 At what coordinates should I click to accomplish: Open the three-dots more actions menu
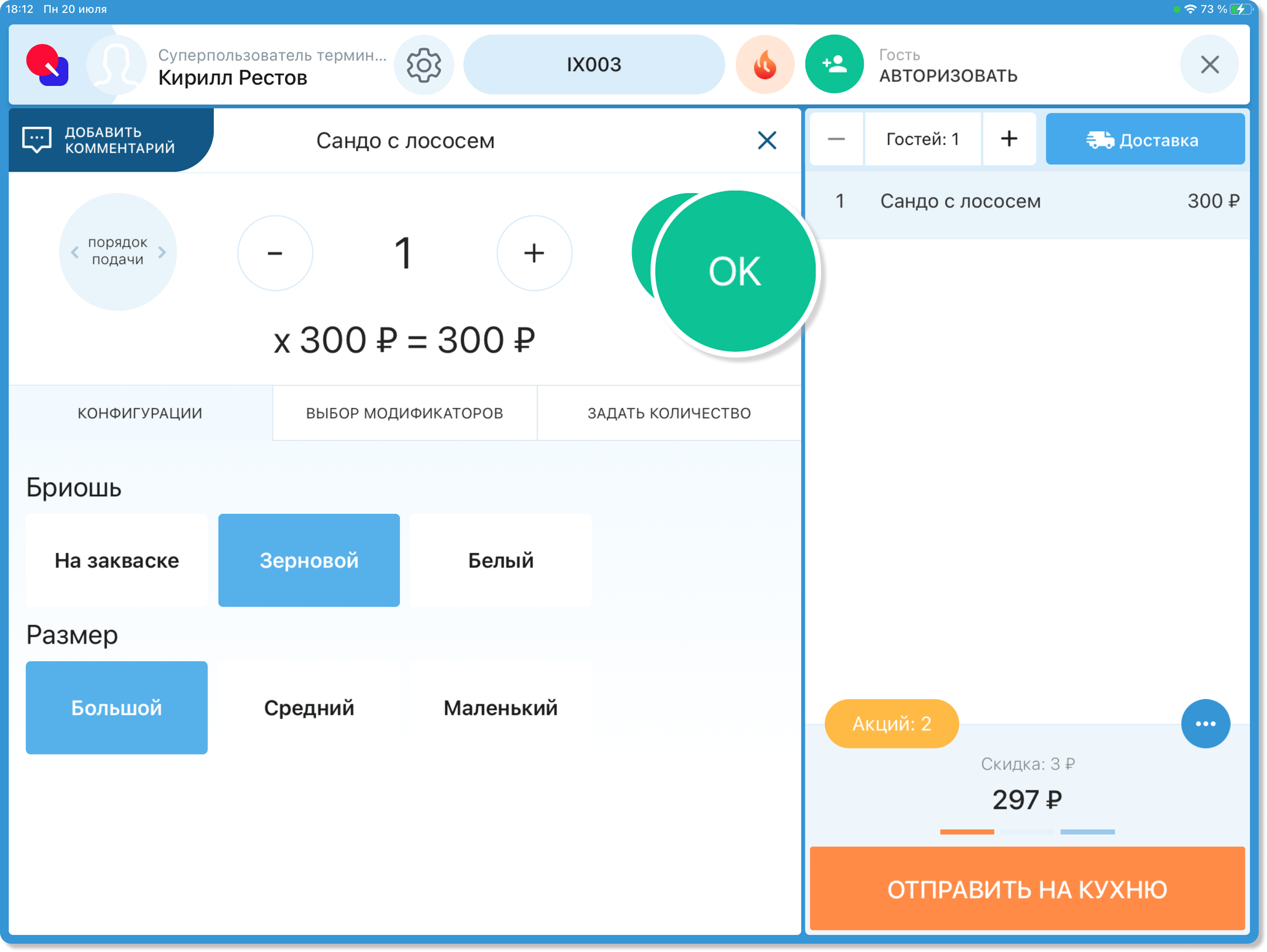(x=1206, y=723)
